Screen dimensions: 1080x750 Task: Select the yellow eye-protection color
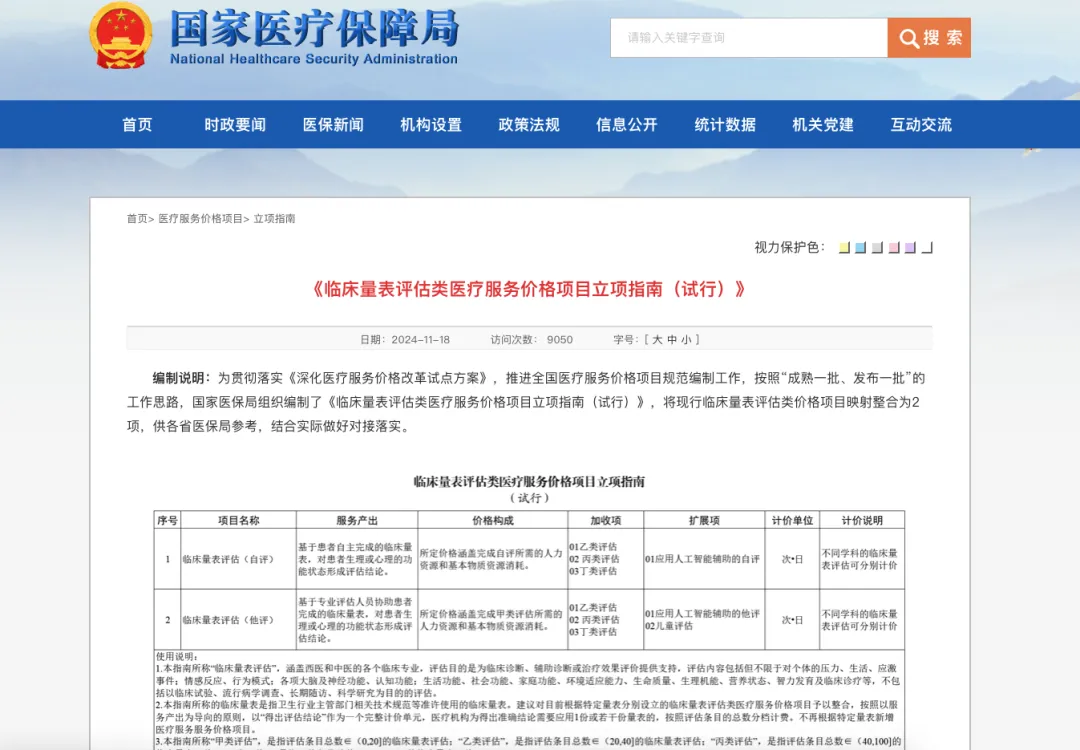pyautogui.click(x=842, y=246)
